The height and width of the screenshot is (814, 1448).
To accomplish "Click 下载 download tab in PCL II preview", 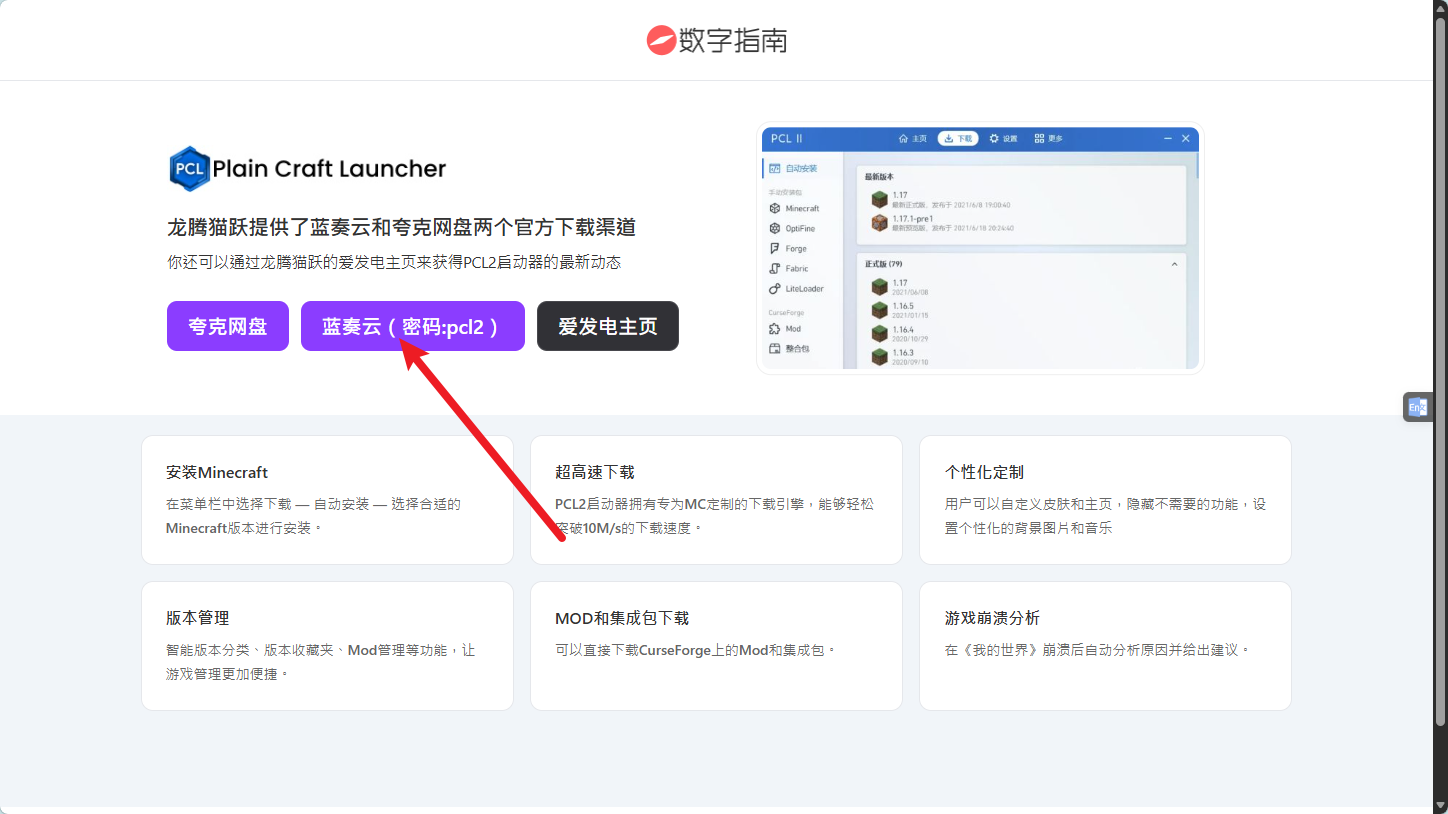I will tap(958, 138).
